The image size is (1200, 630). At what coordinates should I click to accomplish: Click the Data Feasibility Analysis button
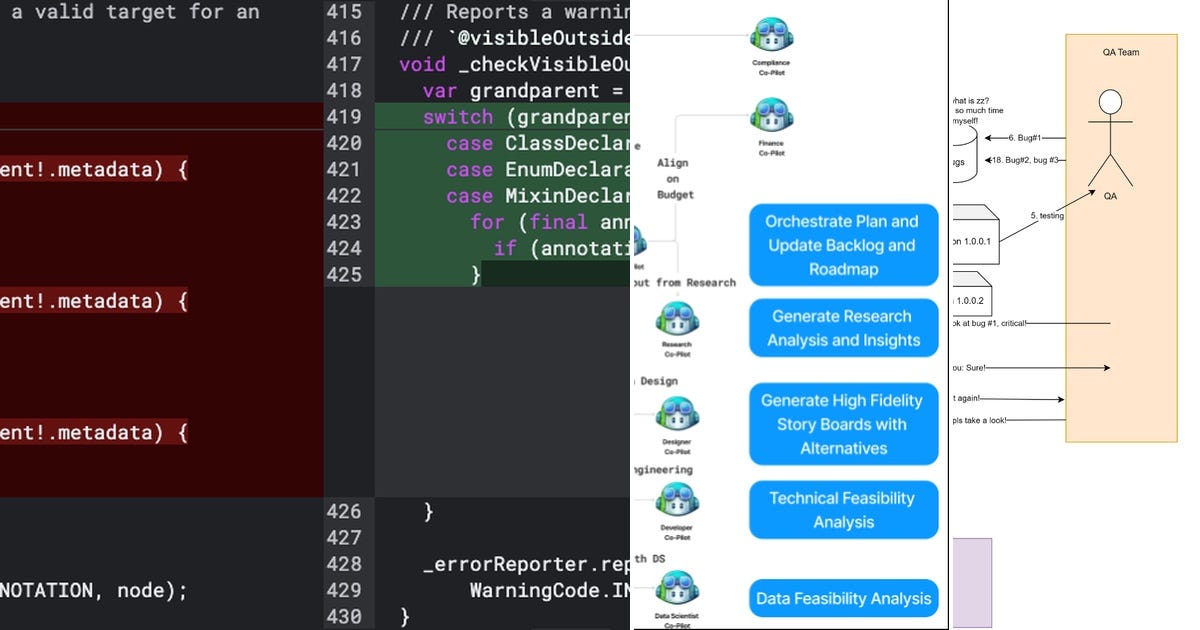point(843,598)
